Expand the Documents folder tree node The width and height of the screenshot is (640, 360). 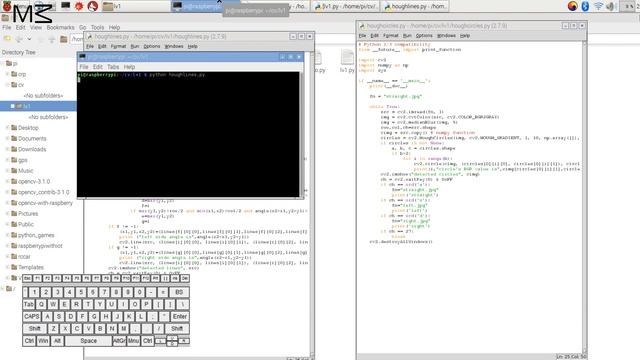[x=7, y=138]
